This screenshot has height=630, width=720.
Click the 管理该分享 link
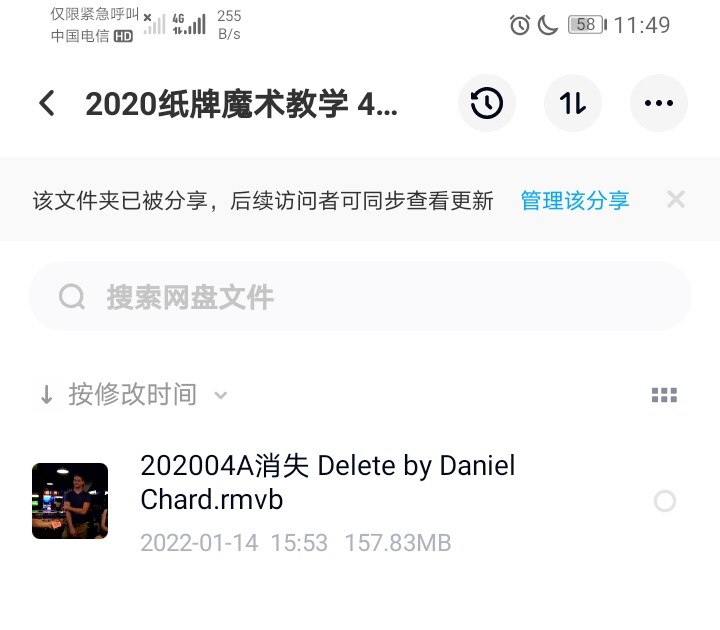click(x=574, y=201)
